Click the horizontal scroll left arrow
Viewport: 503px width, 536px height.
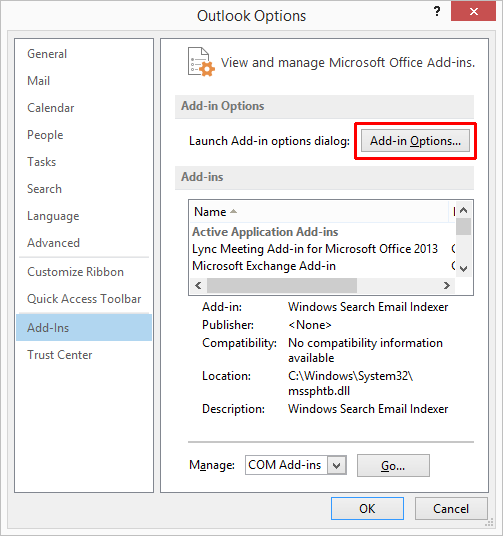pyautogui.click(x=198, y=285)
